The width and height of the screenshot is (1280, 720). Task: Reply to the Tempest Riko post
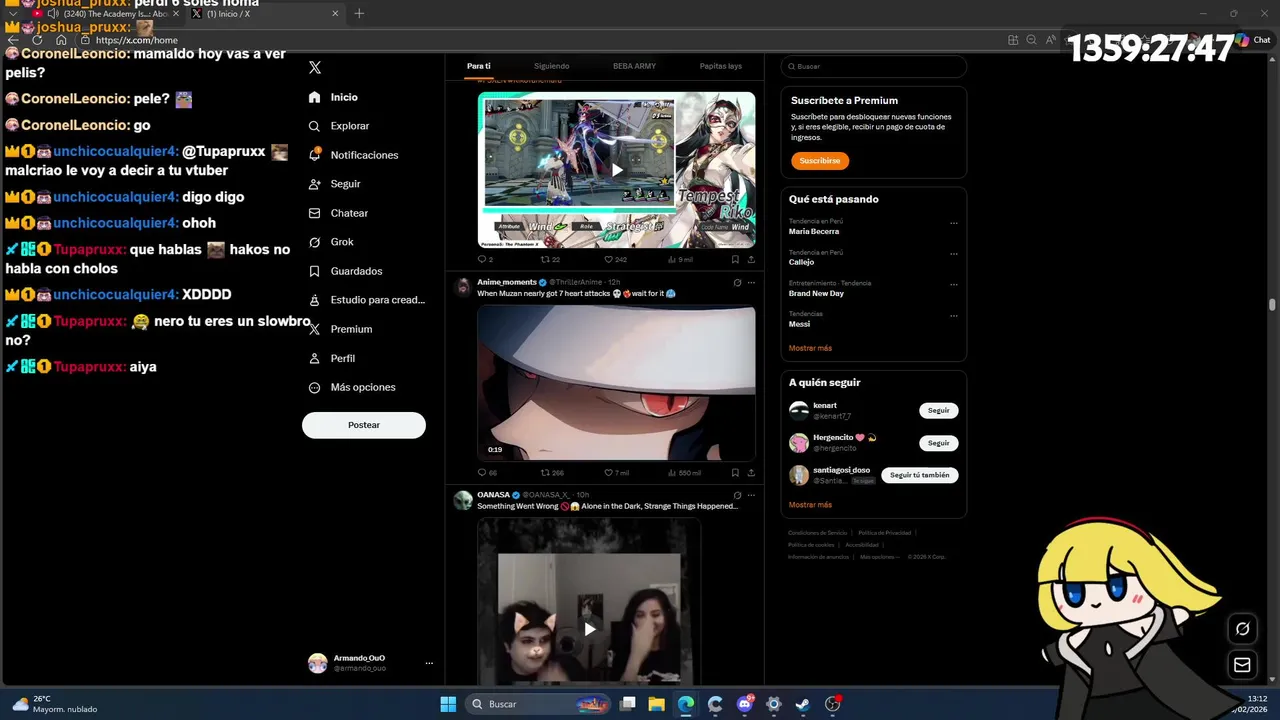click(485, 259)
